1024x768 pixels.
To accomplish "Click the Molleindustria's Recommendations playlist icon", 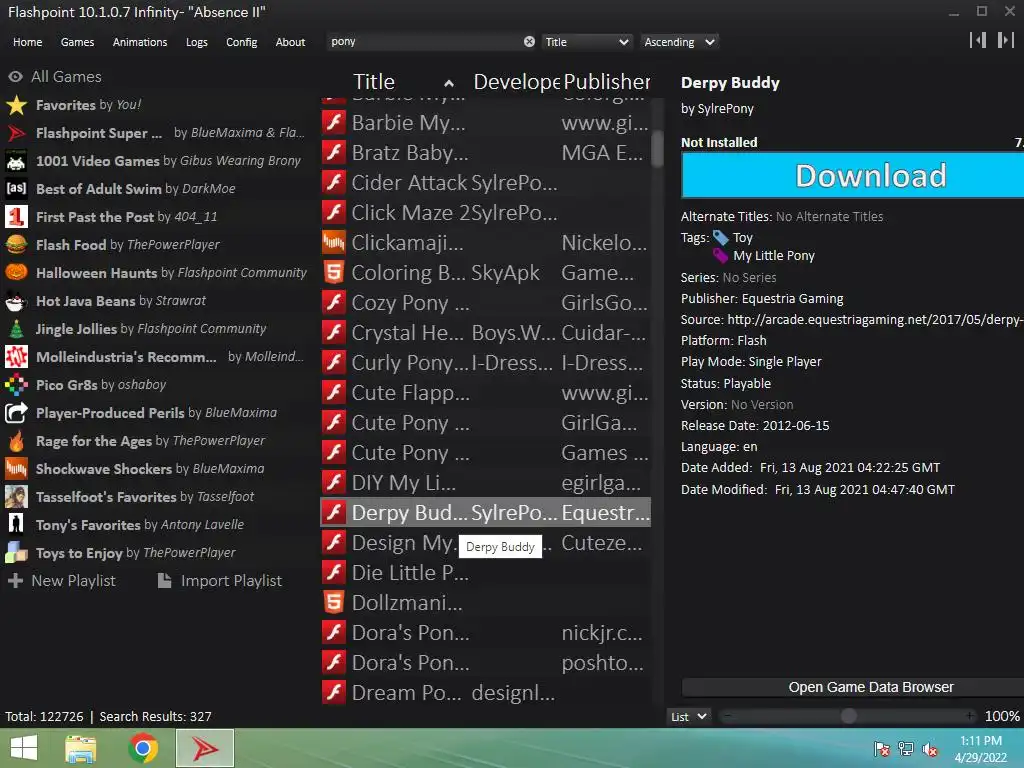I will point(16,357).
